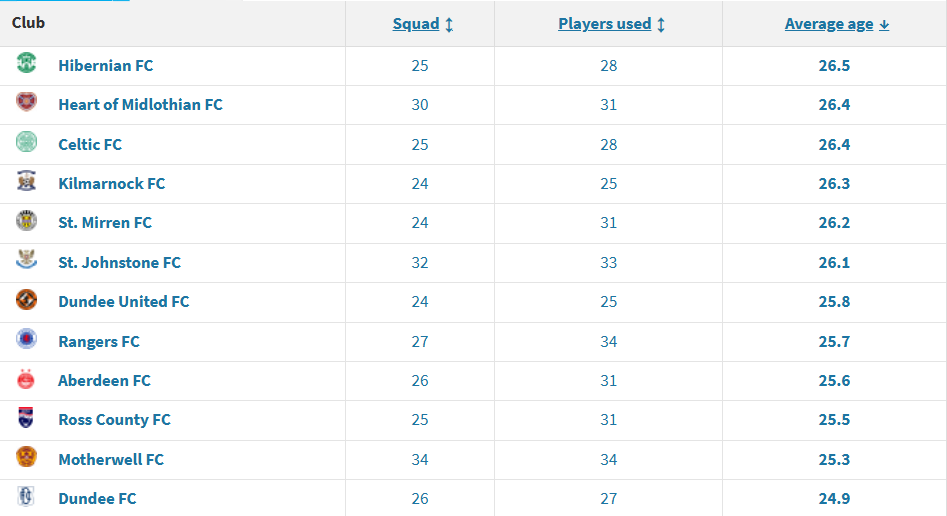Sort table by Average age column
This screenshot has width=947, height=516.
tap(836, 24)
